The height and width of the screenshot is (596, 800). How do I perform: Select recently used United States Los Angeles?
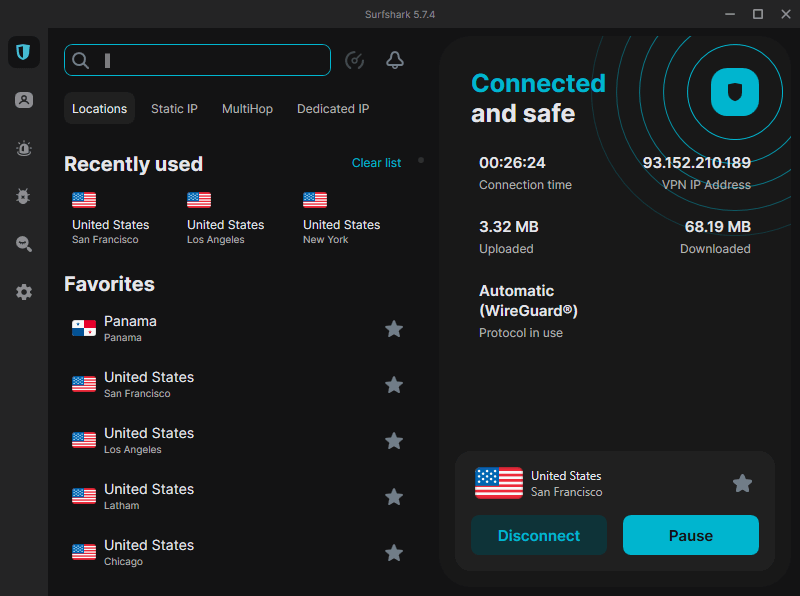point(226,218)
